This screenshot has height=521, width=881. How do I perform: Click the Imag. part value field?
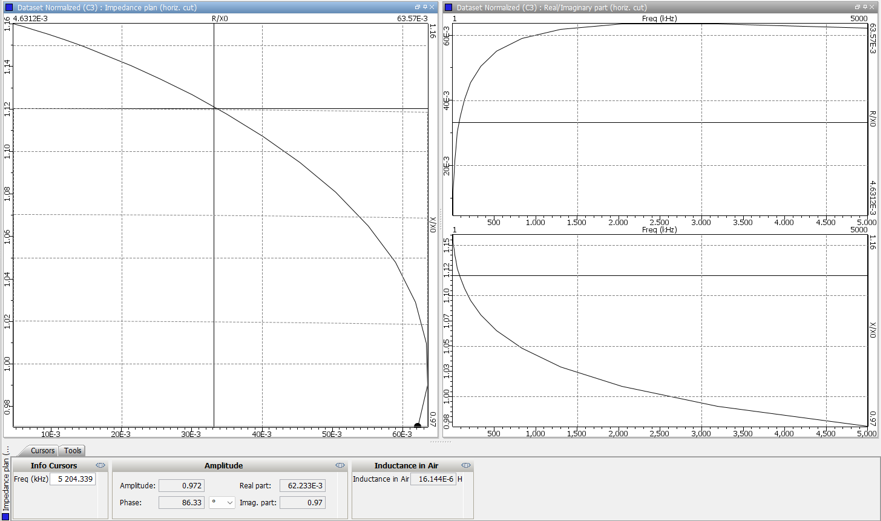[302, 503]
